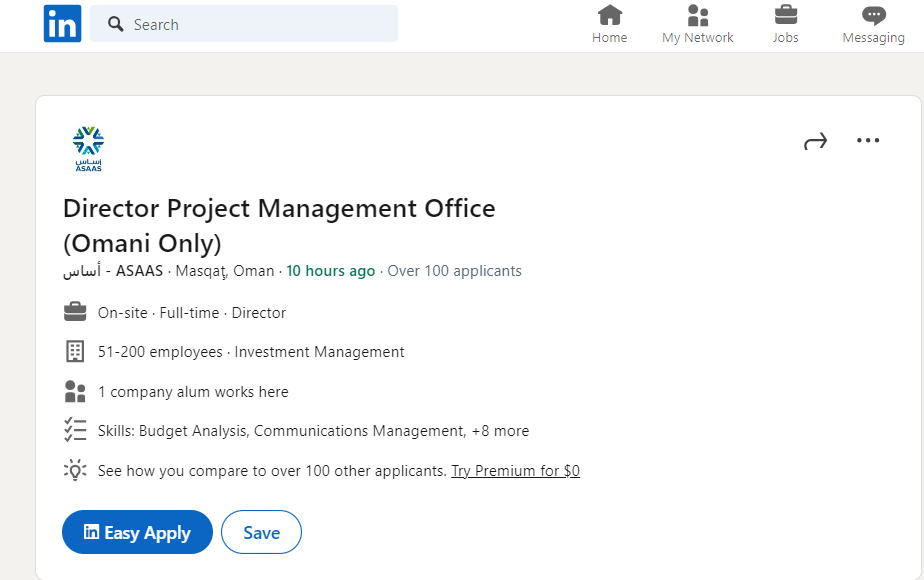
Task: Focus the Search input field
Action: coord(244,24)
